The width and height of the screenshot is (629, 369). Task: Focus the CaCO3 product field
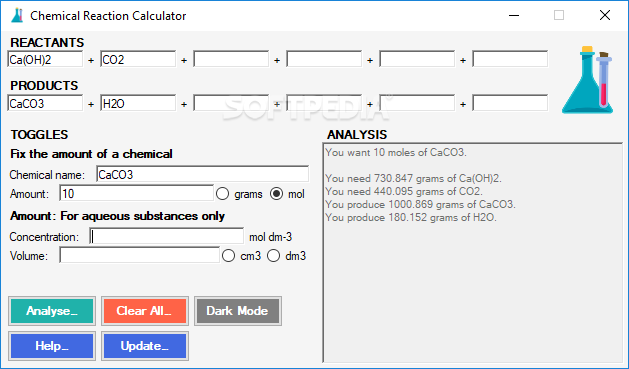pyautogui.click(x=45, y=103)
